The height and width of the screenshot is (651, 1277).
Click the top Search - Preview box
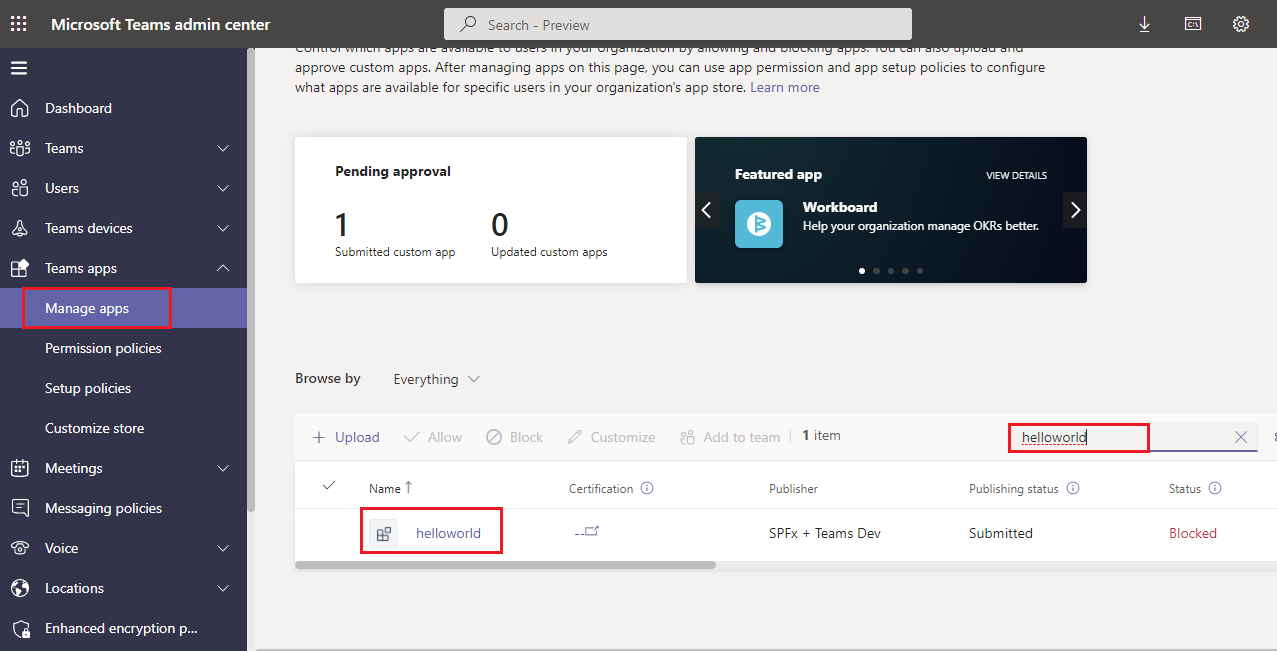(678, 24)
